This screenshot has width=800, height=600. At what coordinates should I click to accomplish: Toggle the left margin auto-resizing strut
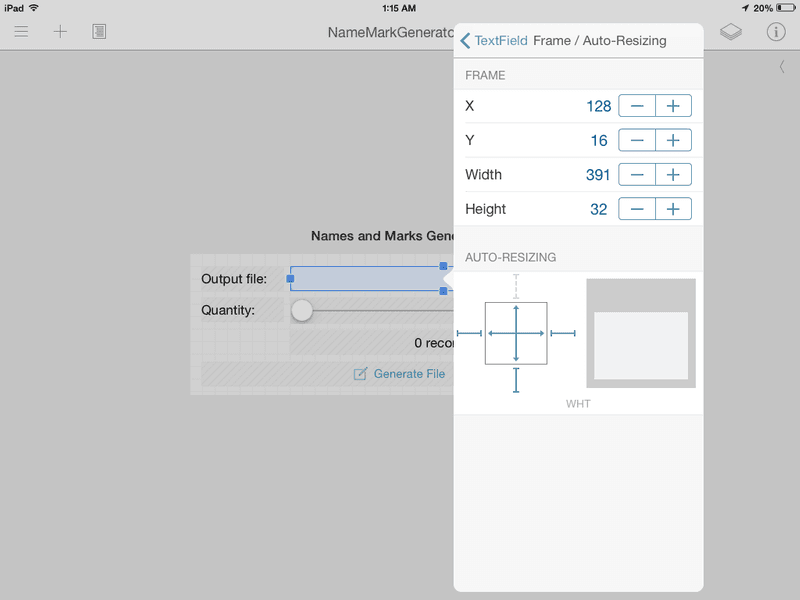point(469,333)
